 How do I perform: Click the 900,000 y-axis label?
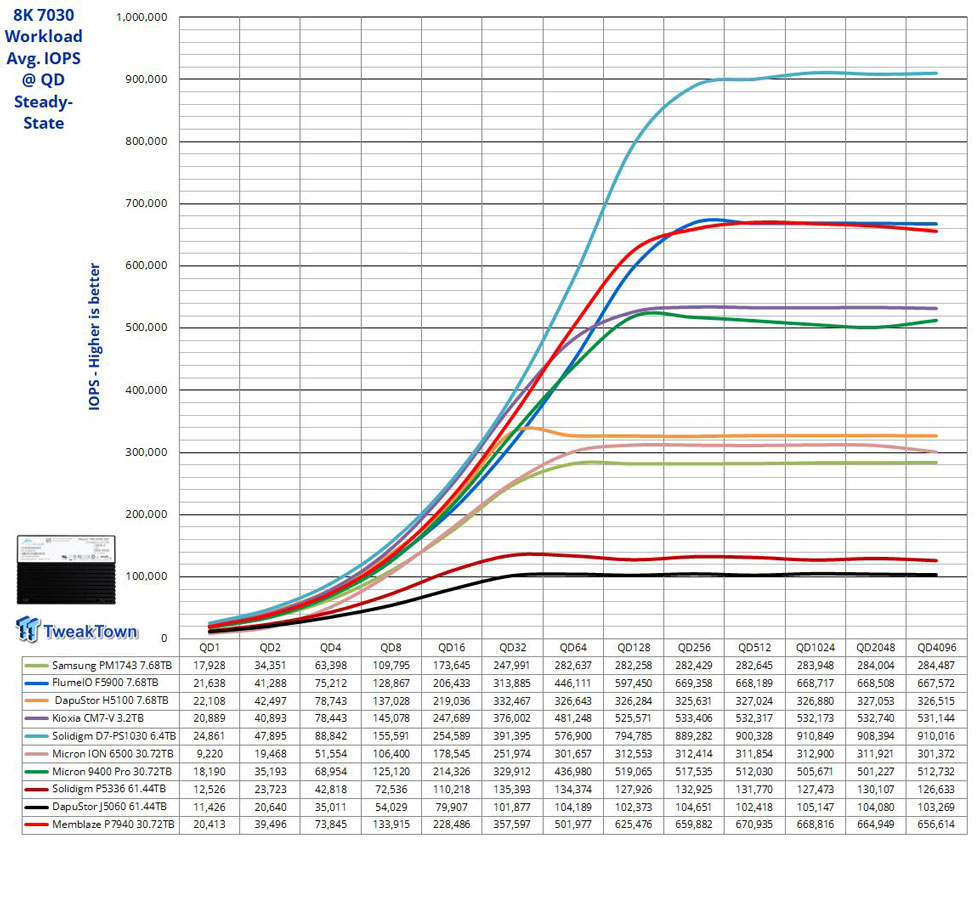tap(146, 79)
